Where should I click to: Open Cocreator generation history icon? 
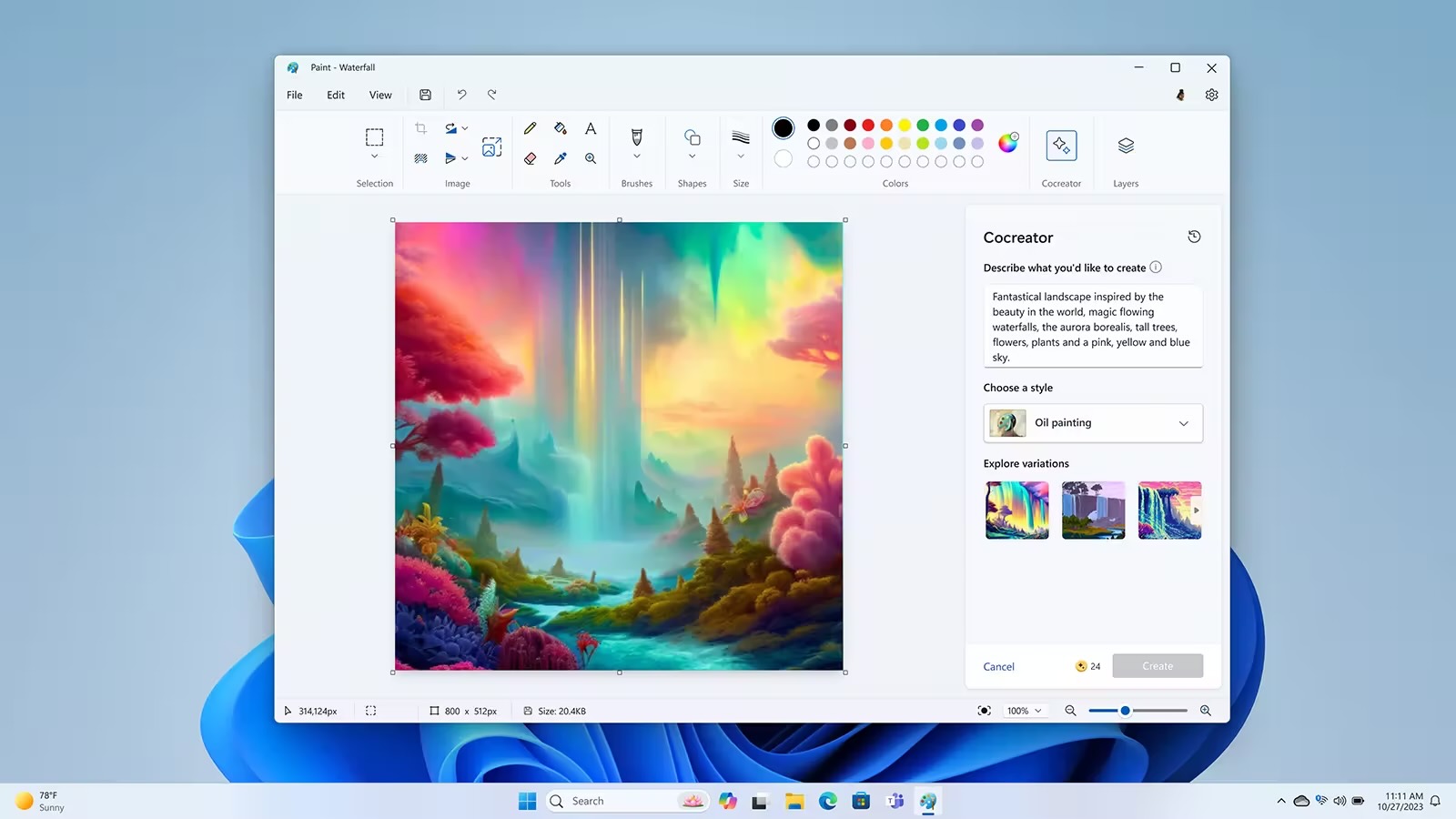click(x=1194, y=236)
